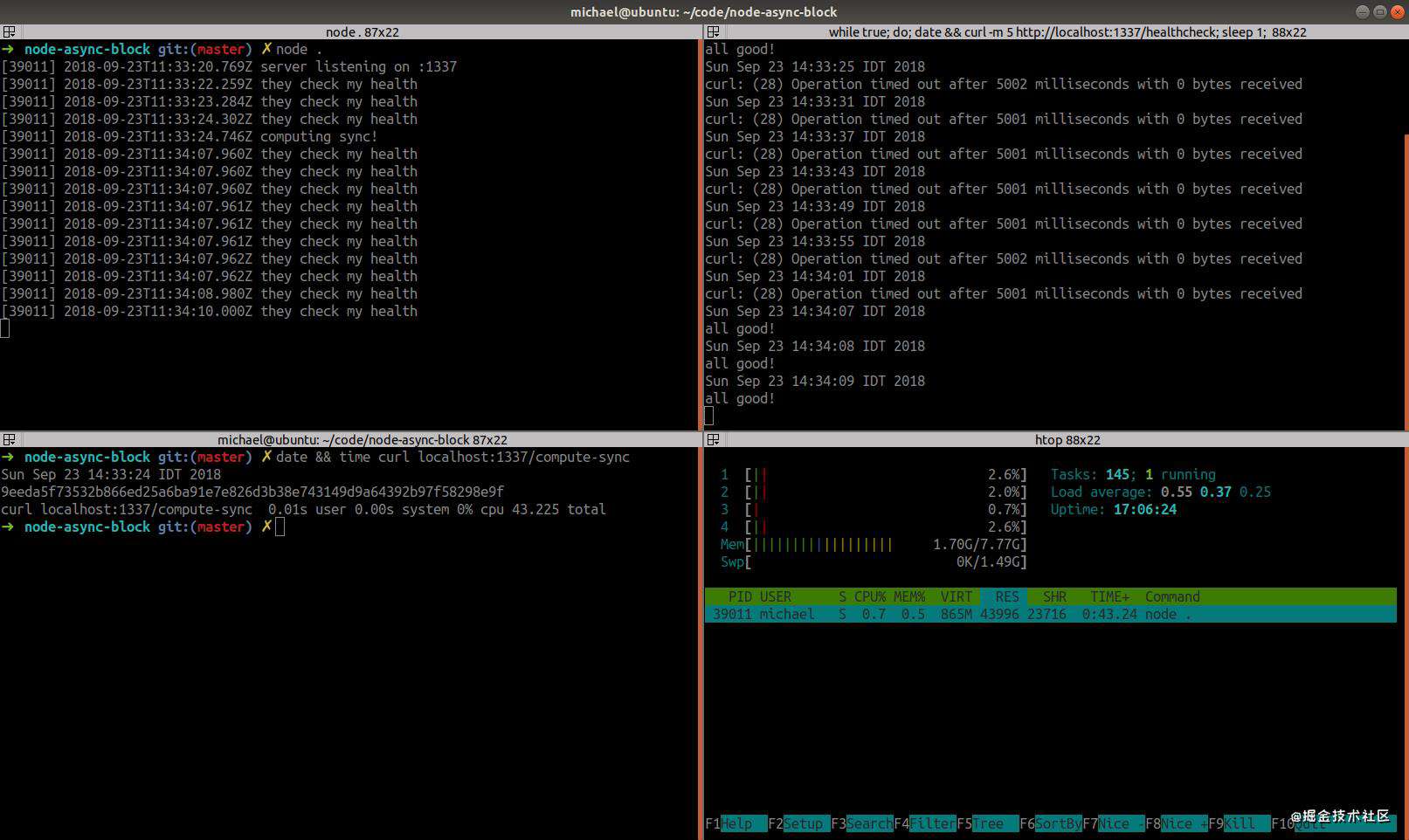
Task: Sort htop by the CPU% column header
Action: [x=869, y=596]
